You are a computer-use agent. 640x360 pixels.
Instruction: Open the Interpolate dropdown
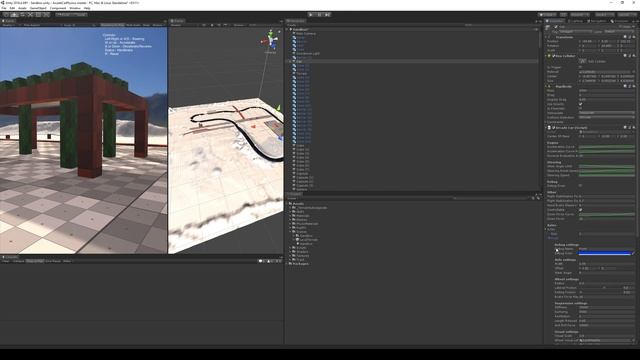click(x=607, y=113)
